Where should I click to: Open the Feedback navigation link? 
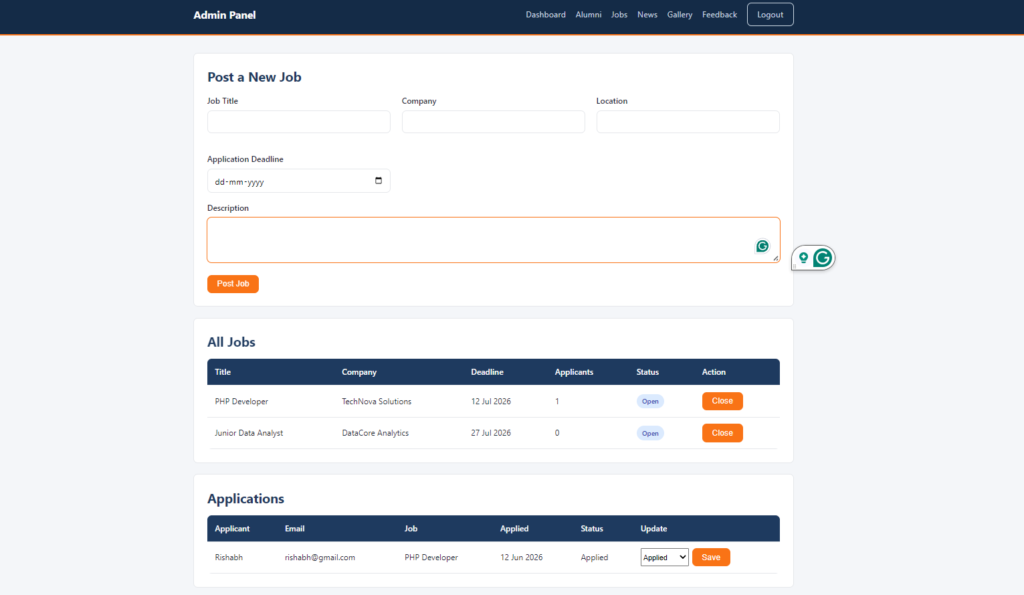coord(719,14)
